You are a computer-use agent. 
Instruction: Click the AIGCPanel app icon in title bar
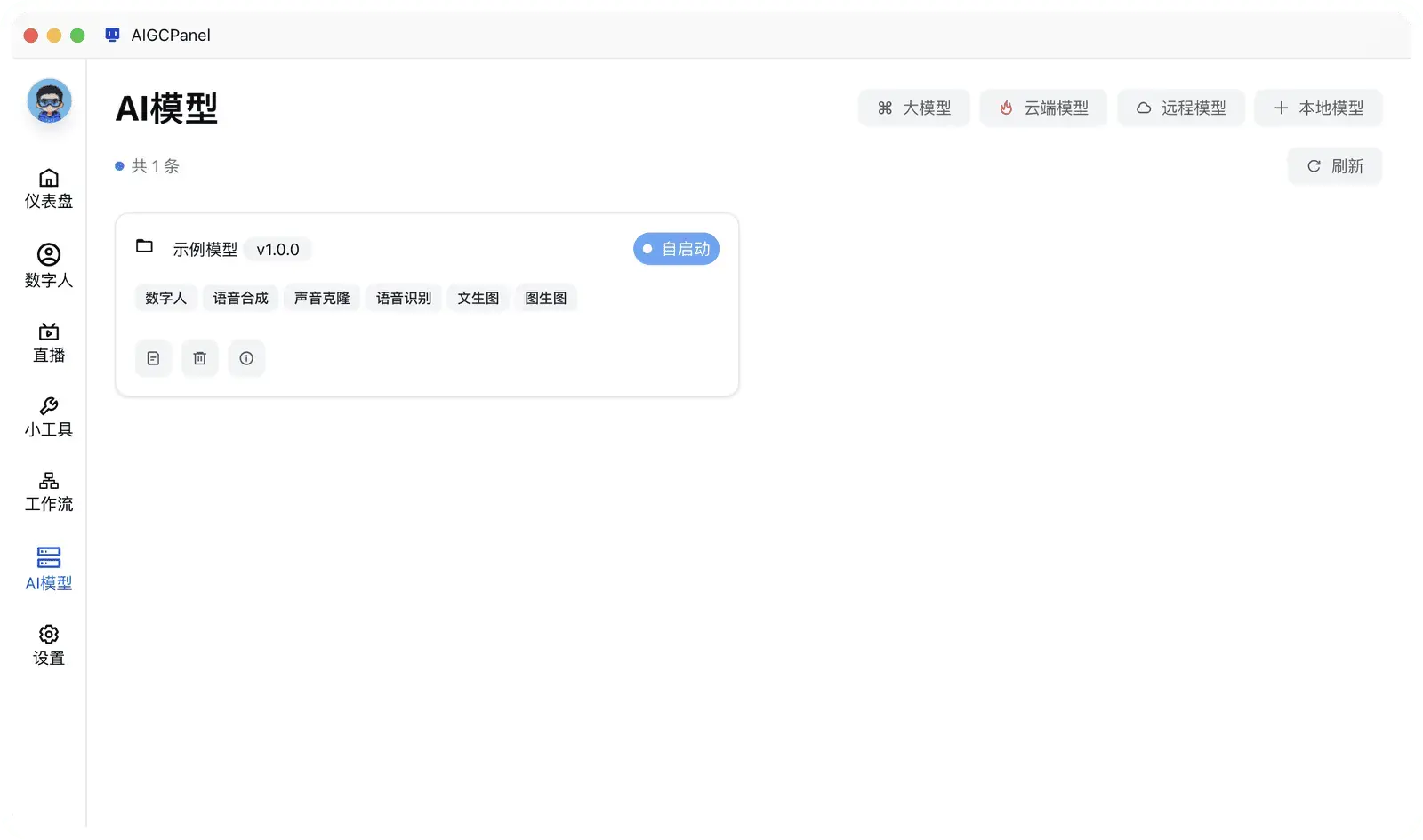click(x=112, y=35)
